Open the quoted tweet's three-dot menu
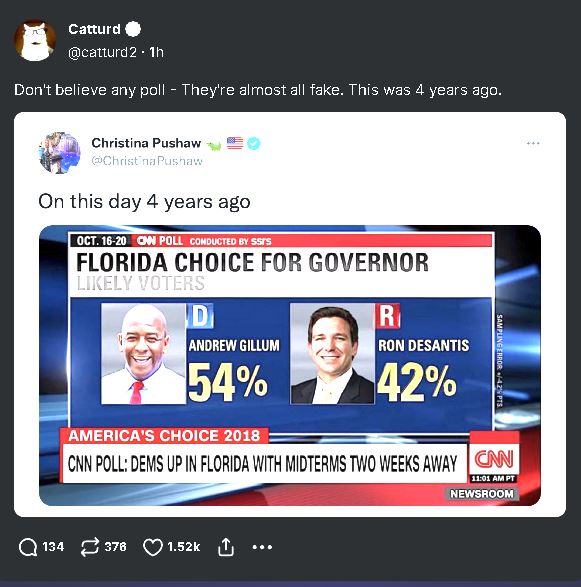This screenshot has height=587, width=581. pos(533,143)
